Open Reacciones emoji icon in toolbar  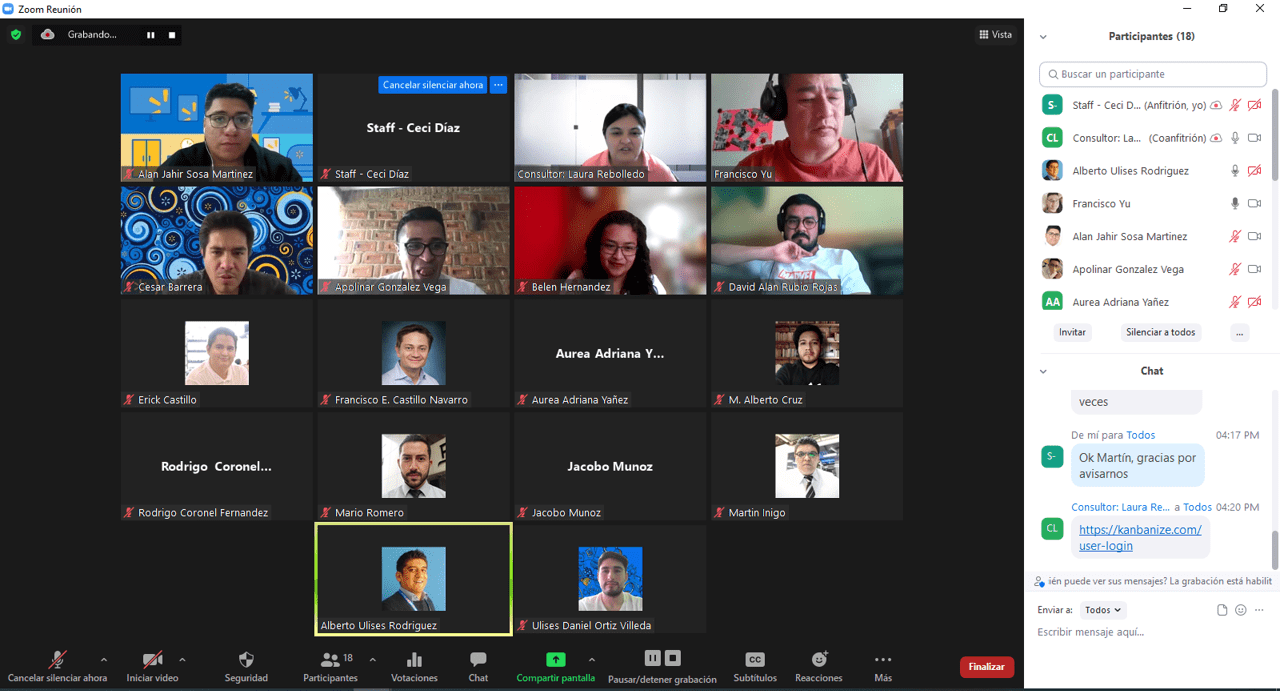click(x=819, y=660)
